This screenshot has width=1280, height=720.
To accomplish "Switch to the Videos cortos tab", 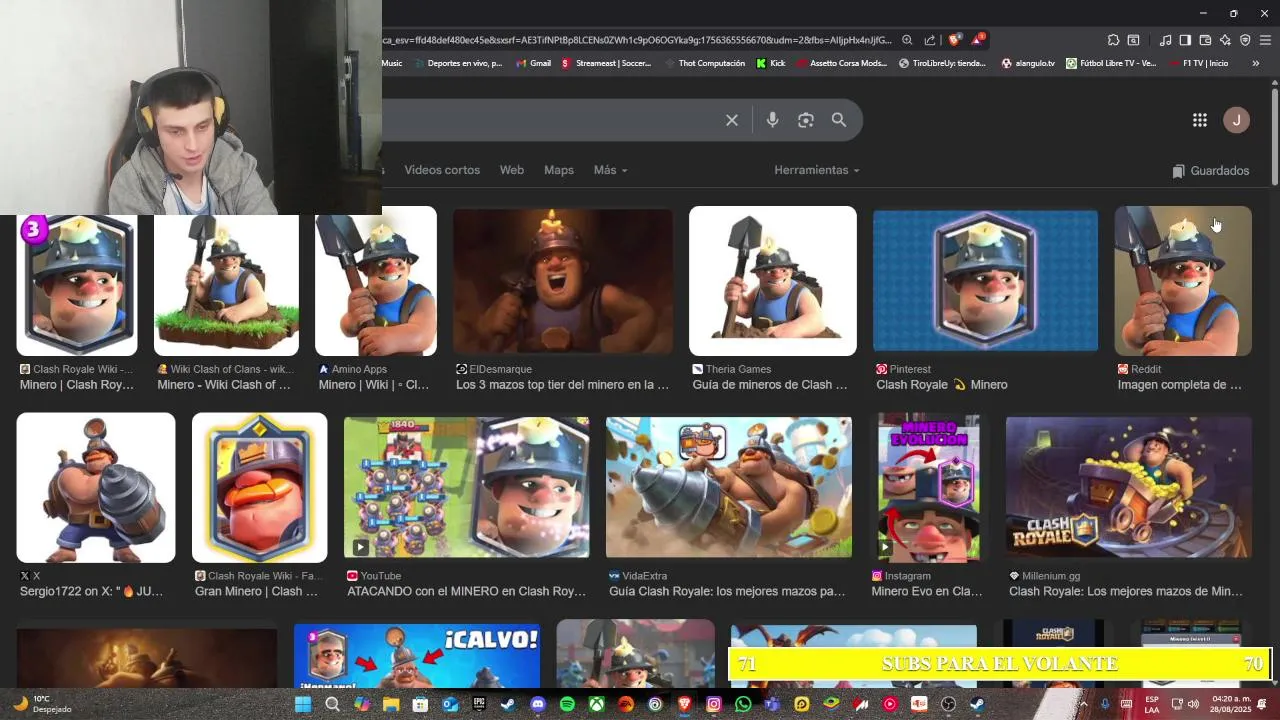I will coord(442,170).
